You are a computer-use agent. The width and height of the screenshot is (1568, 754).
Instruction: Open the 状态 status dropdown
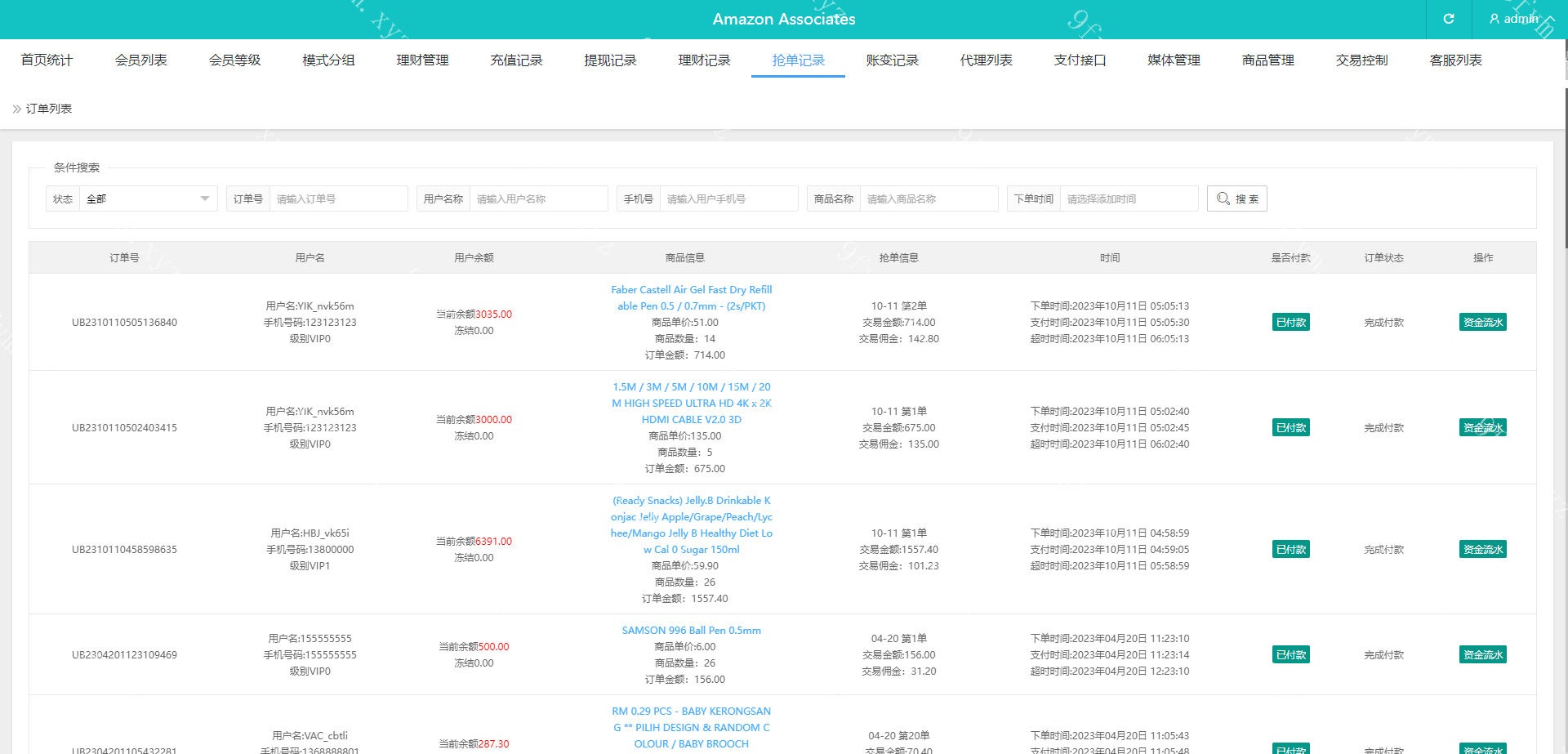[148, 199]
